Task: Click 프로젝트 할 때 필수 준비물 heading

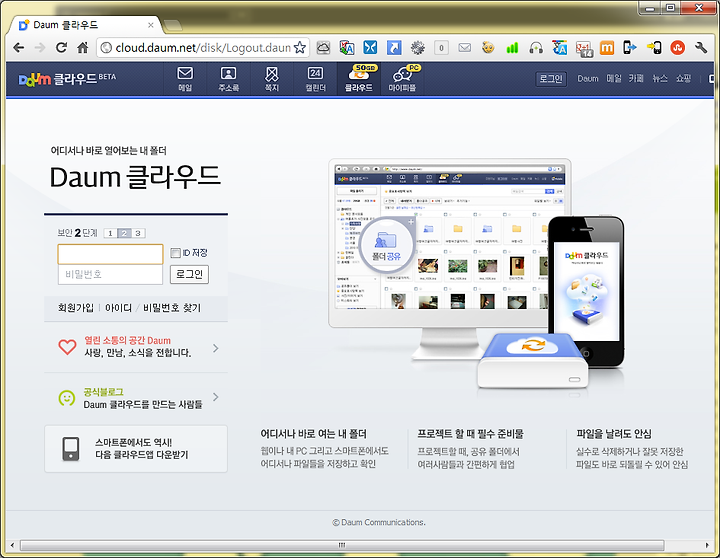Action: click(470, 434)
